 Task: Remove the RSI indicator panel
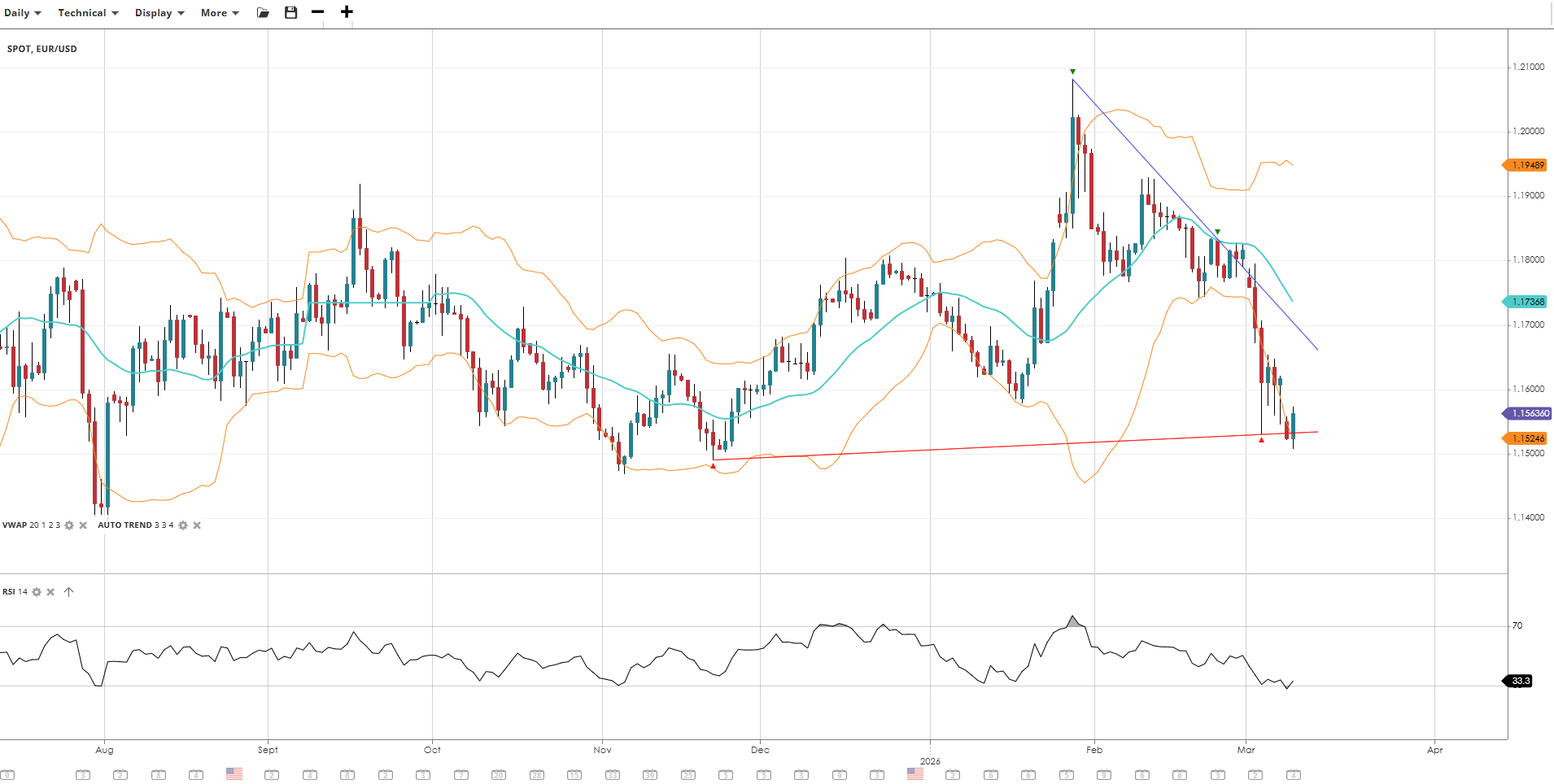(50, 592)
